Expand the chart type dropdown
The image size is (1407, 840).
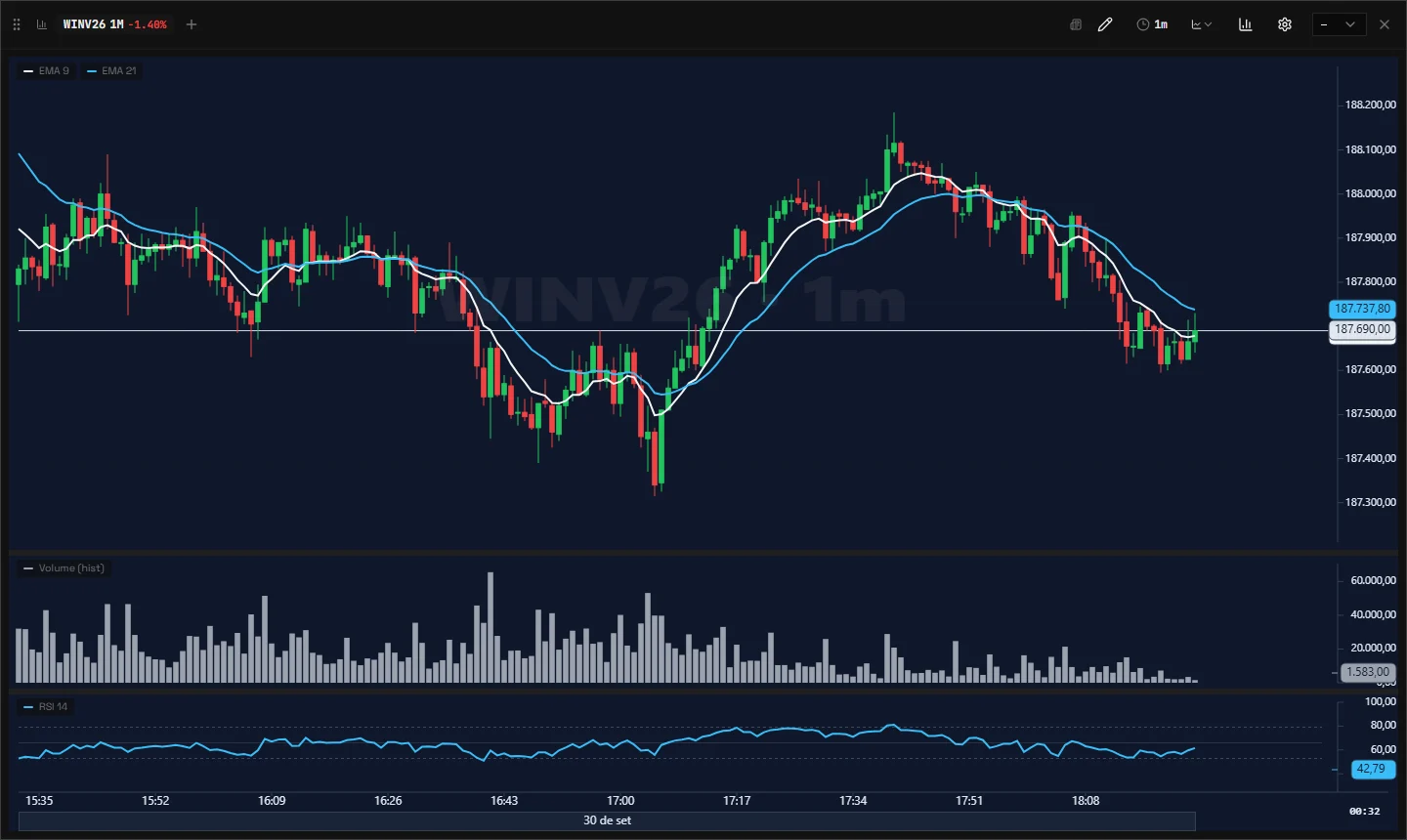tap(1202, 24)
